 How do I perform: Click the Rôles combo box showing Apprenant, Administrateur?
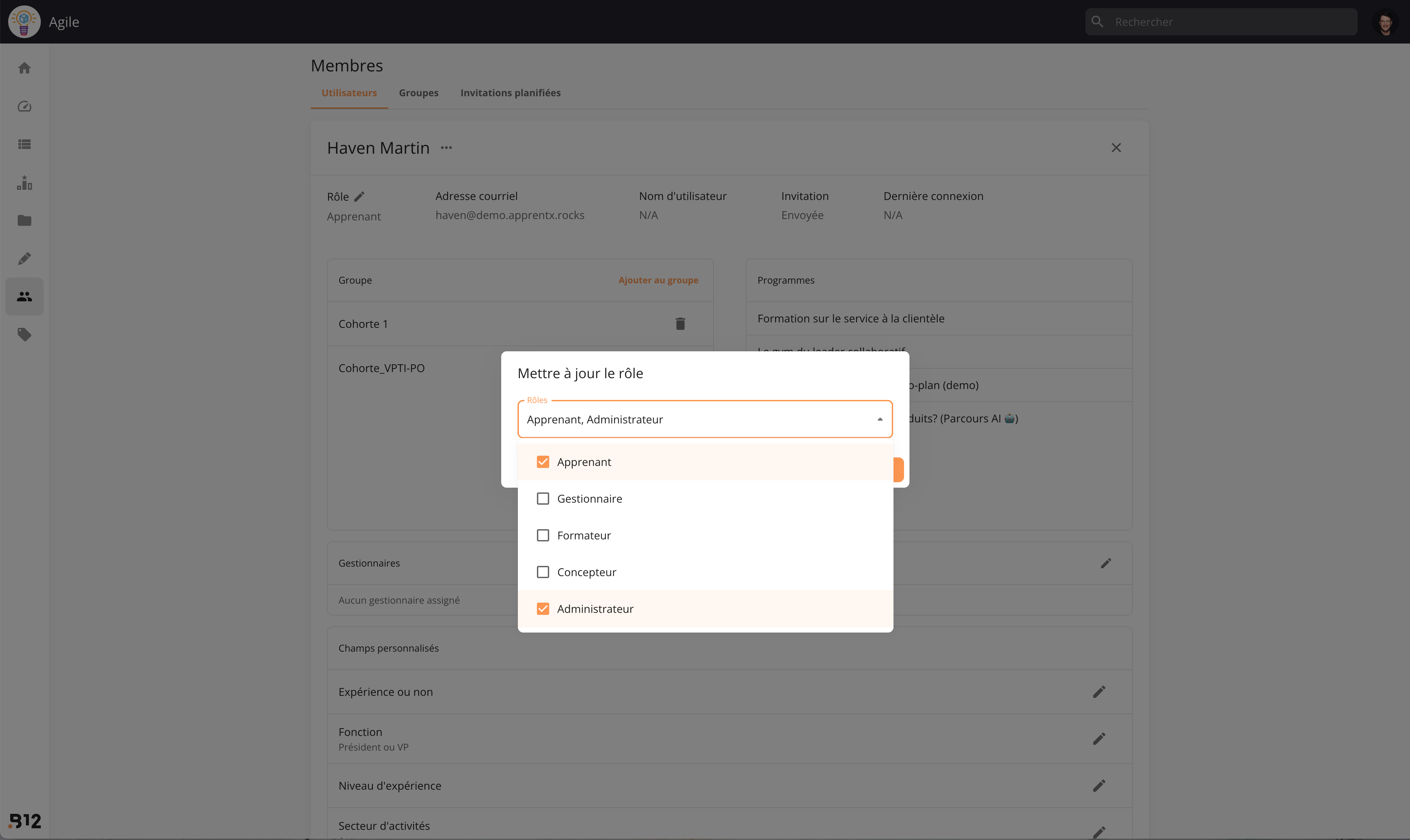click(705, 419)
